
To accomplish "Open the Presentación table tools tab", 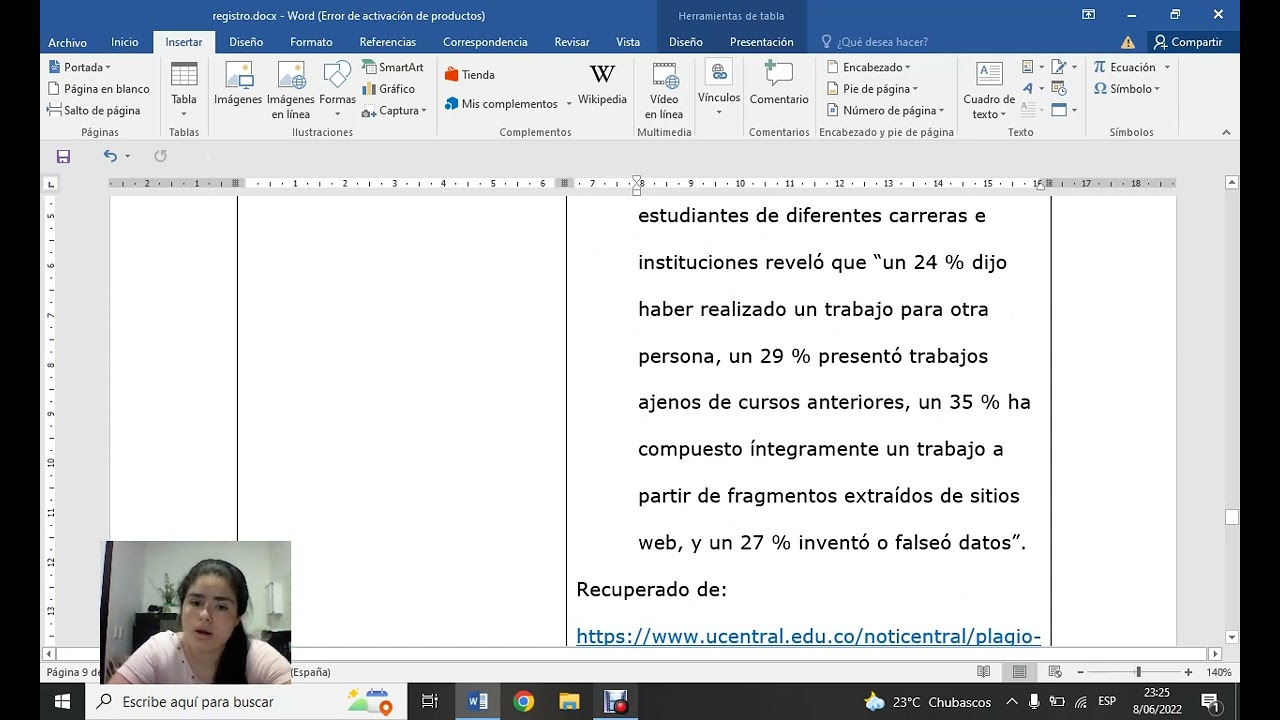I will (x=762, y=42).
